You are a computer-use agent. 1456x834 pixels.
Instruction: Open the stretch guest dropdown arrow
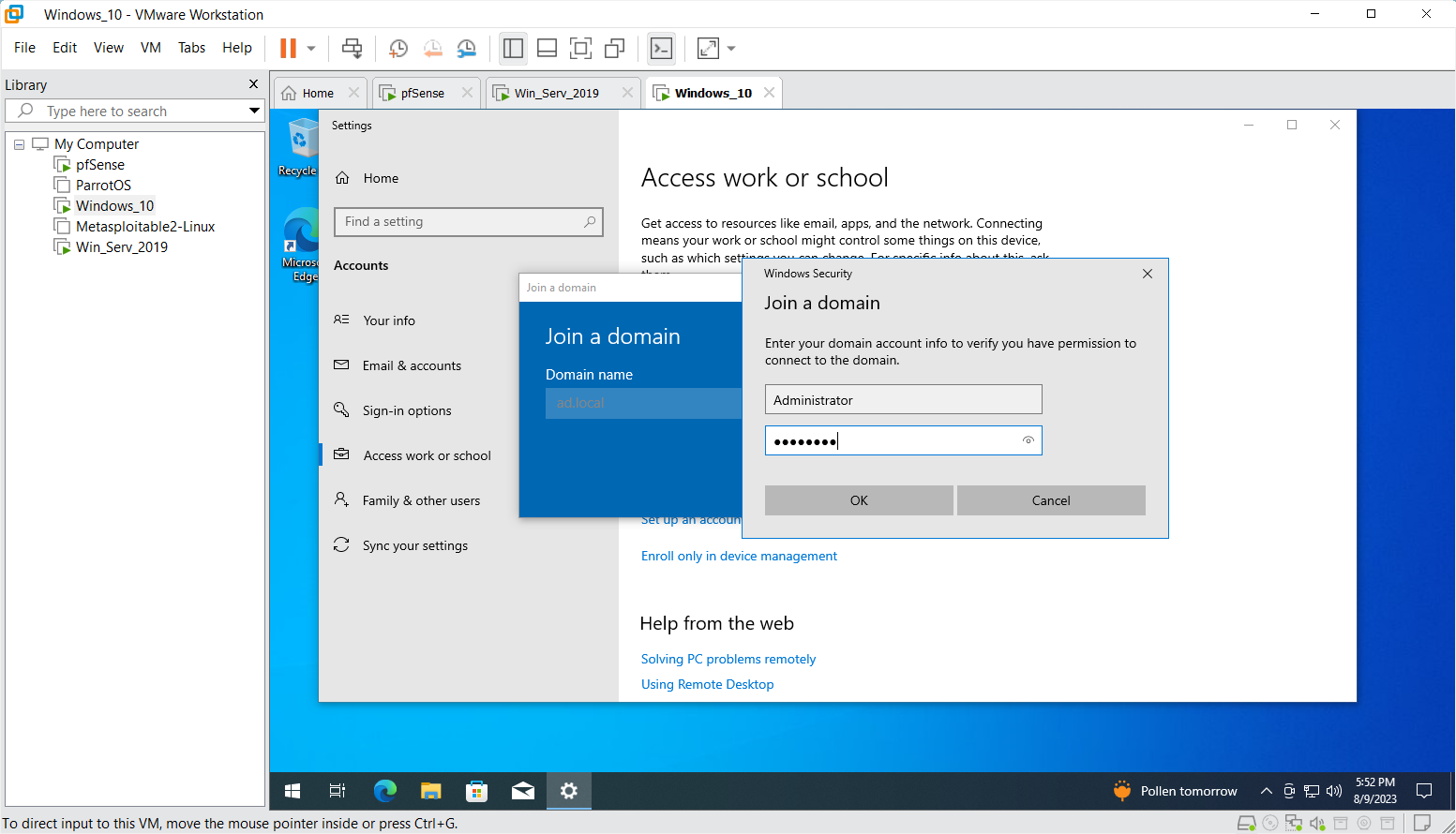point(731,48)
